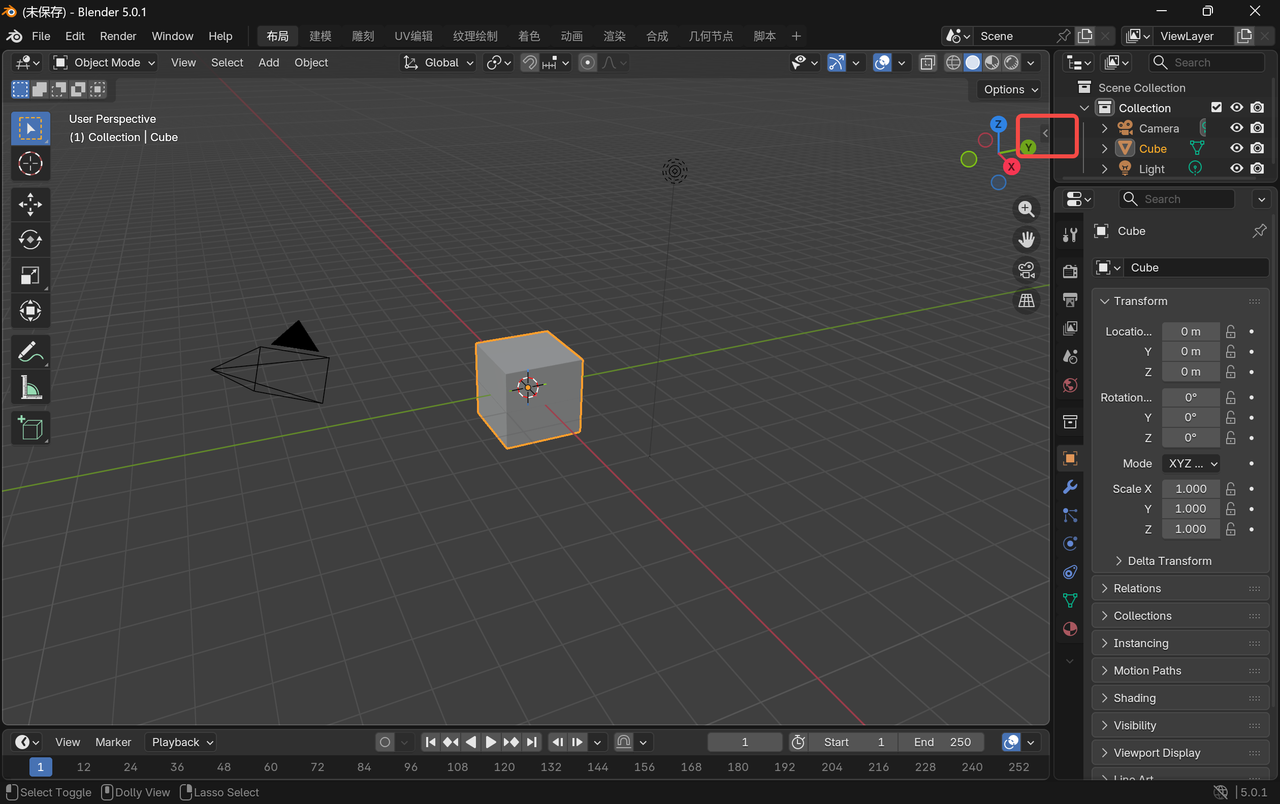This screenshot has height=804, width=1280.
Task: Select the Rotate tool in the toolbar
Action: point(30,239)
